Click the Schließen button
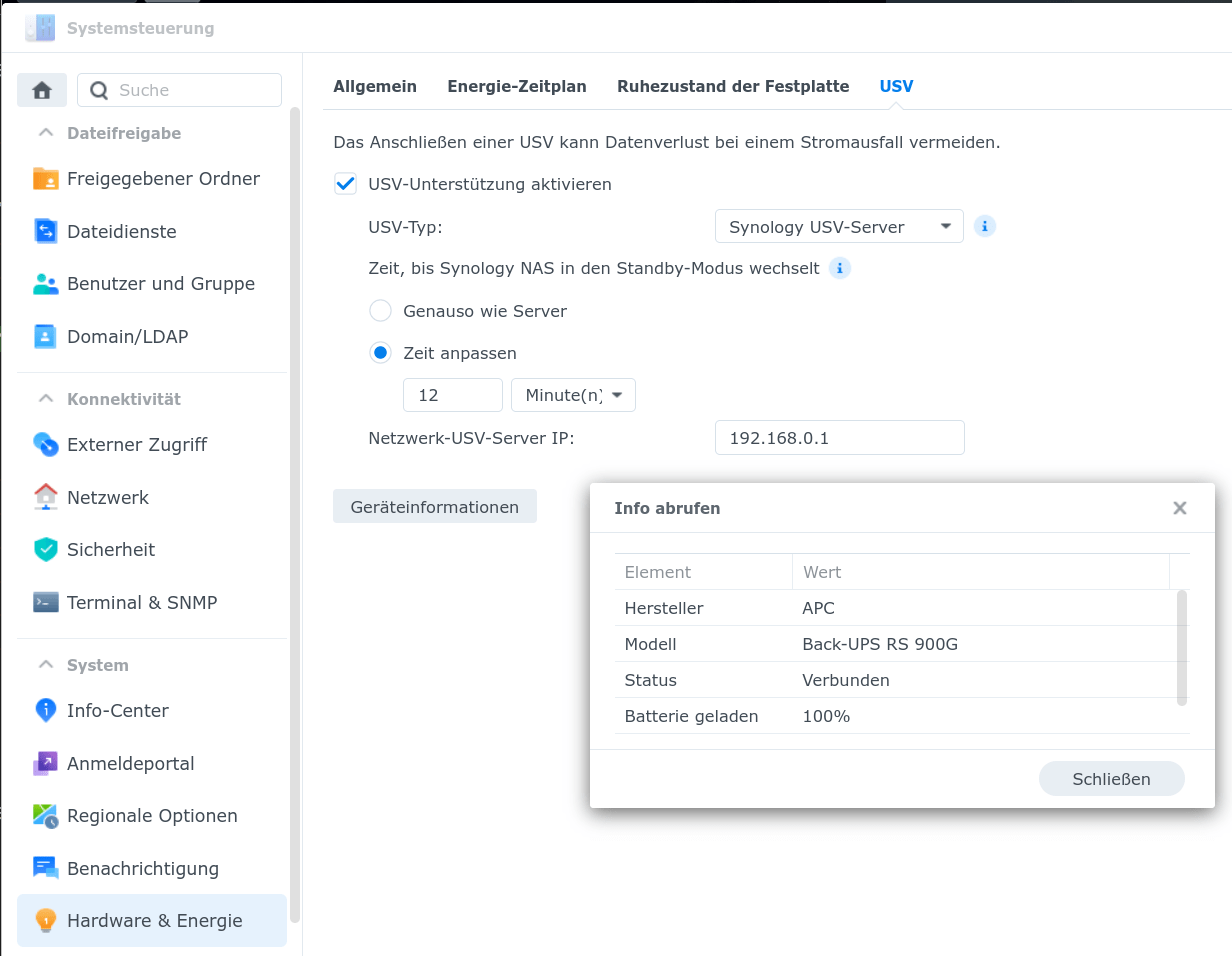This screenshot has height=956, width=1232. (x=1112, y=779)
